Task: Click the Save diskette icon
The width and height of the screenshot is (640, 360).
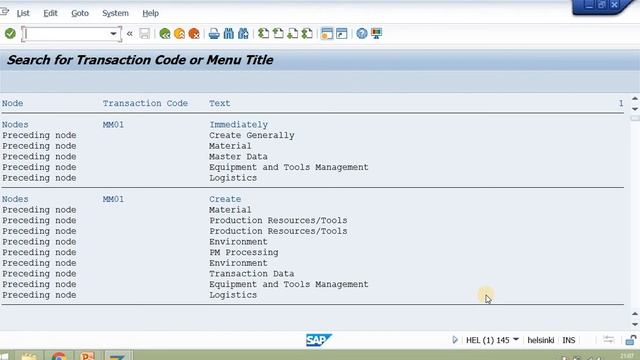Action: click(144, 33)
